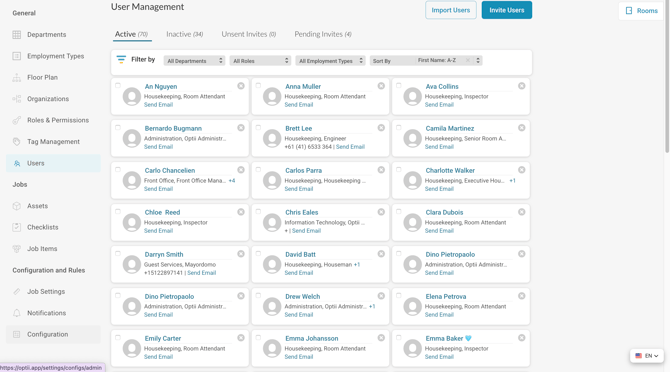The height and width of the screenshot is (372, 670).
Task: Click the Notifications bell icon
Action: (17, 313)
